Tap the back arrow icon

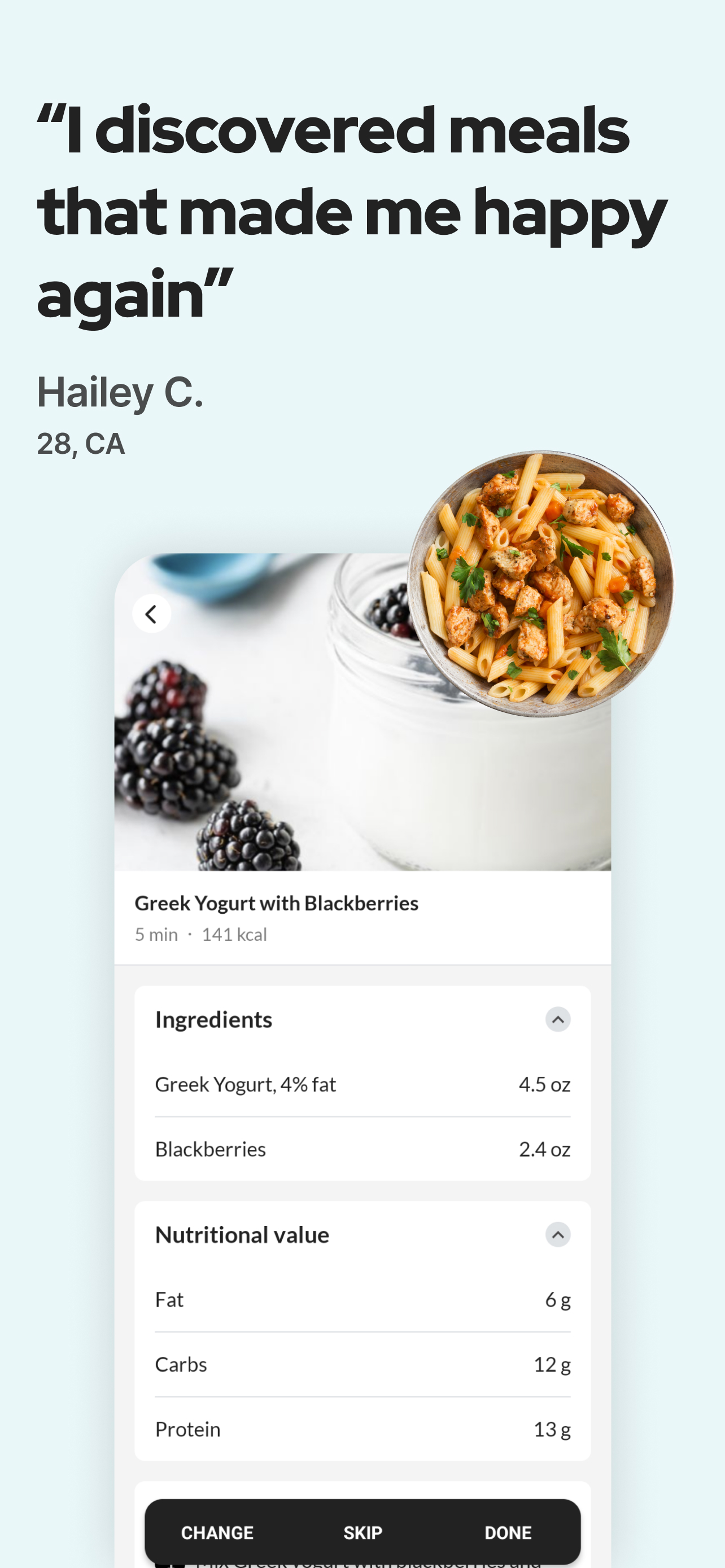[x=151, y=614]
